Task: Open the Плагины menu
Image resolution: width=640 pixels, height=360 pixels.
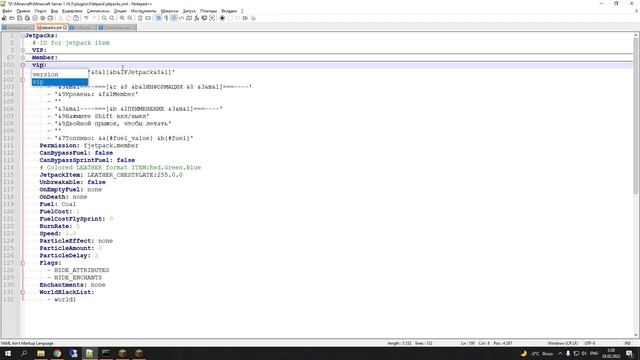Action: pyautogui.click(x=209, y=11)
